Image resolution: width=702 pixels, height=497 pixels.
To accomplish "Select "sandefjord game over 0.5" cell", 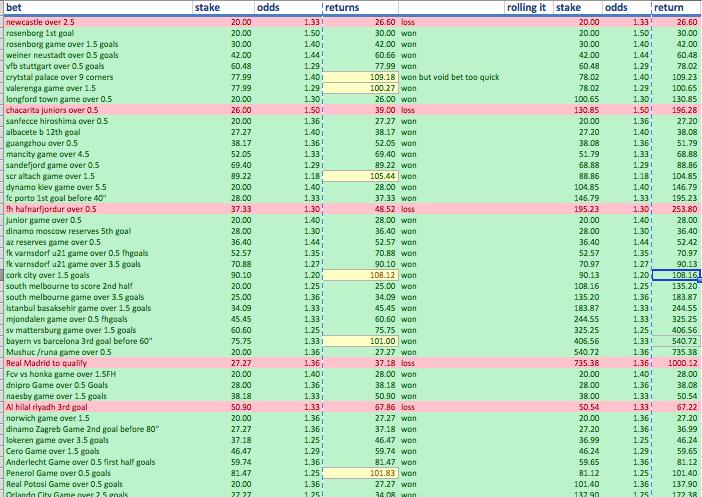I will (x=98, y=165).
